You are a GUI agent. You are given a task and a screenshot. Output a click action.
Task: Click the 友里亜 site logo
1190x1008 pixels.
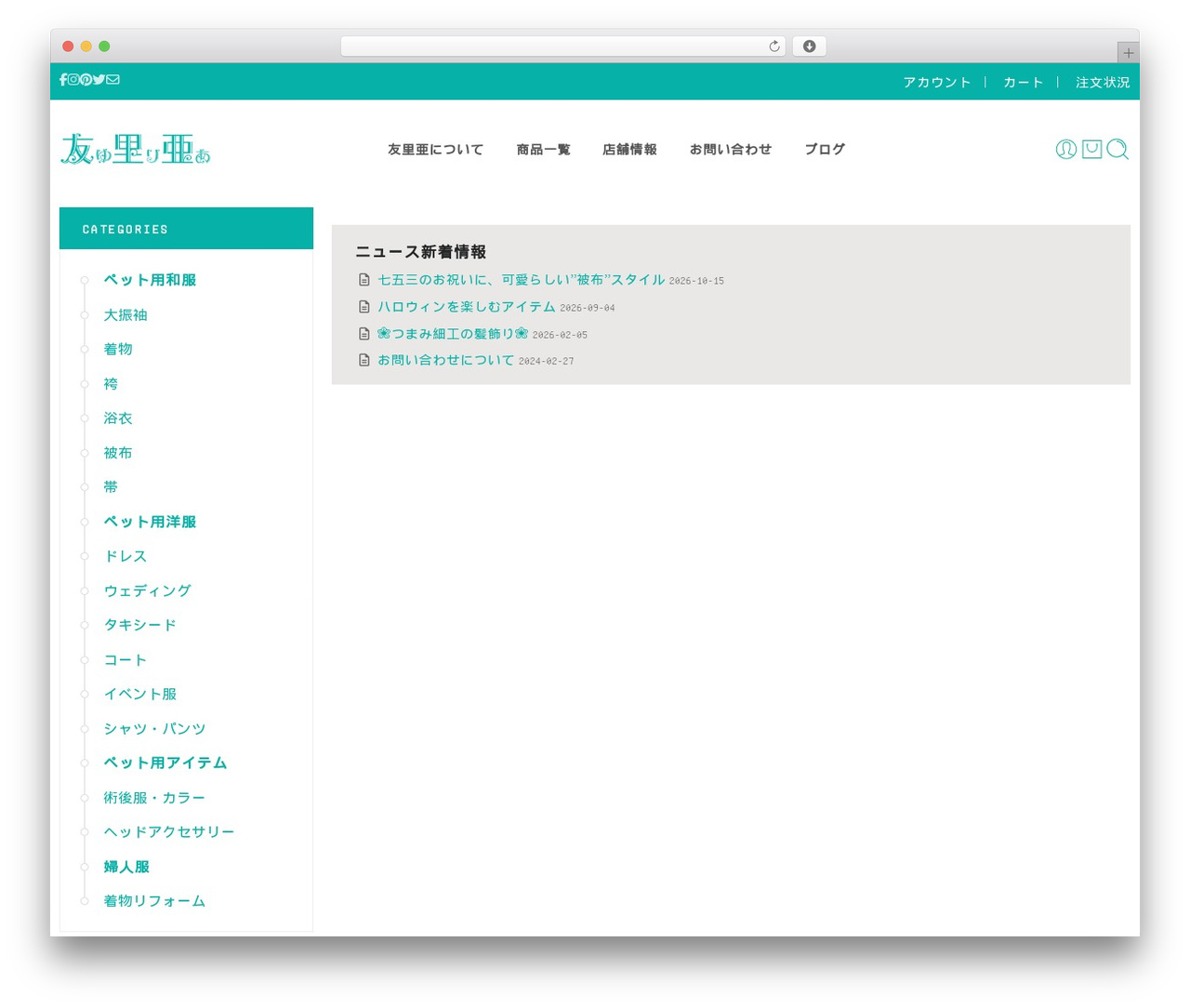coord(136,149)
